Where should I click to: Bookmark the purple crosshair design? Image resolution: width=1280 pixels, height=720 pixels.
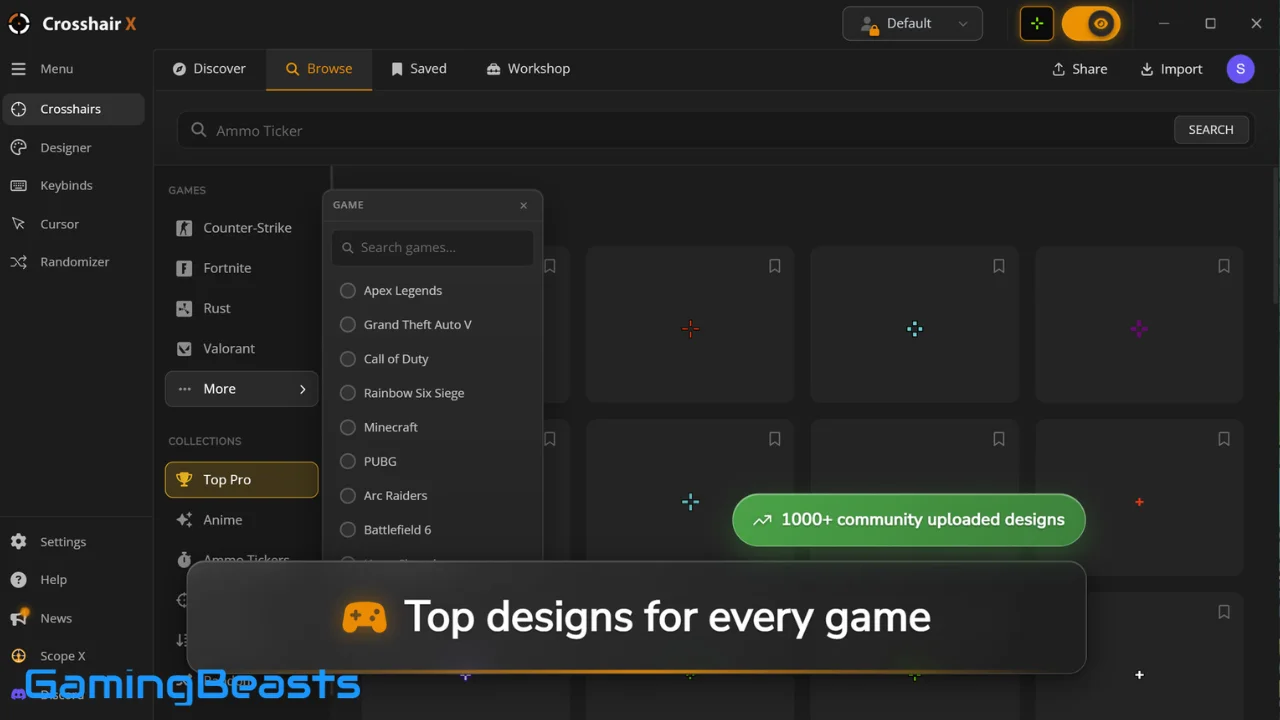[1224, 266]
